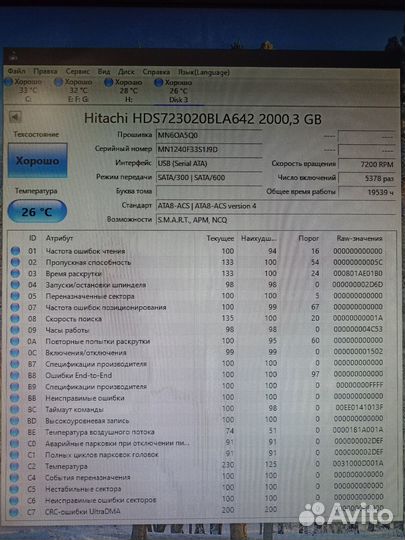Select the Скорость поиска attribute row
This screenshot has width=405, height=540.
tap(196, 319)
